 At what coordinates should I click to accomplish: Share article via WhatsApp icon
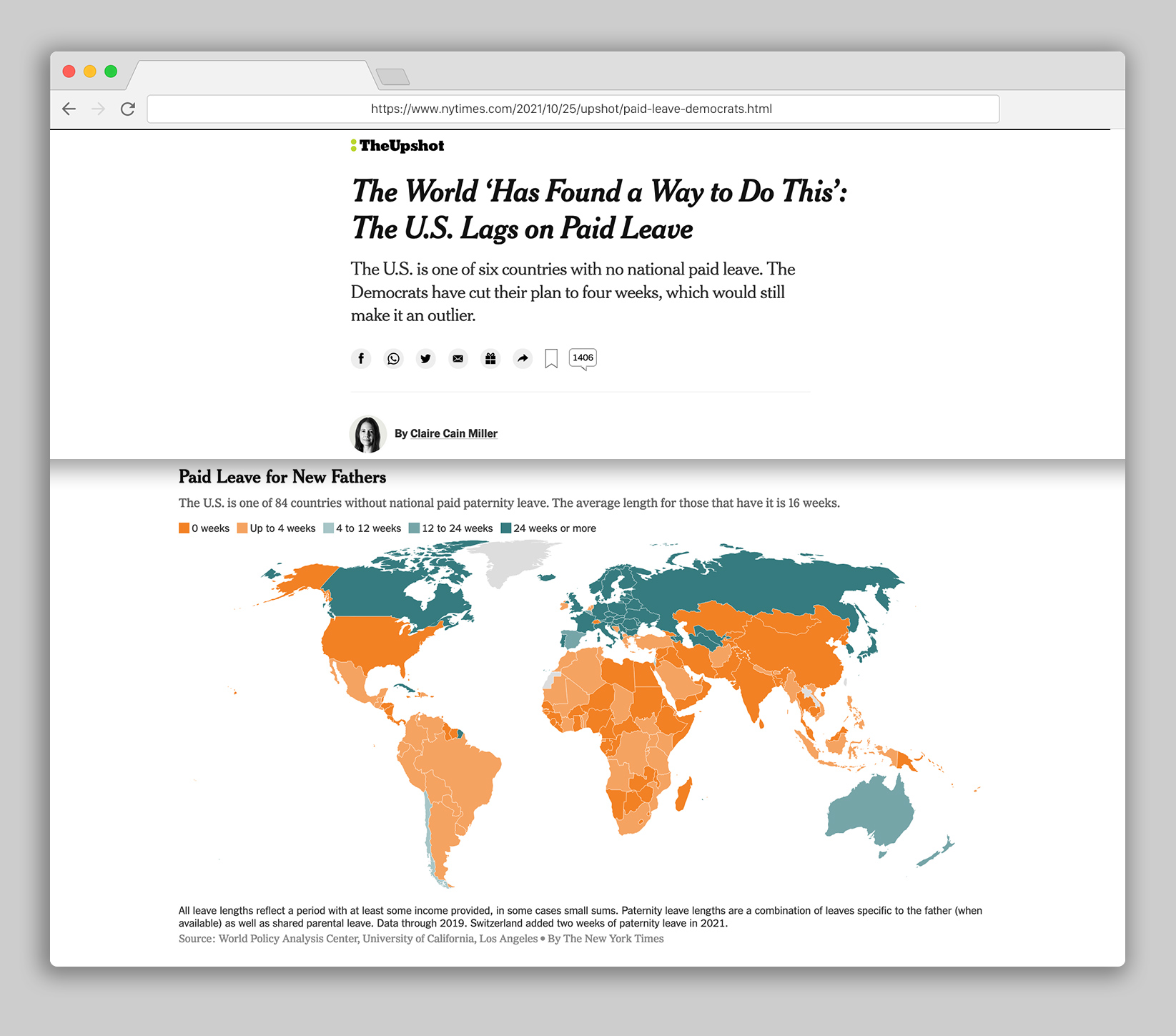tap(393, 358)
